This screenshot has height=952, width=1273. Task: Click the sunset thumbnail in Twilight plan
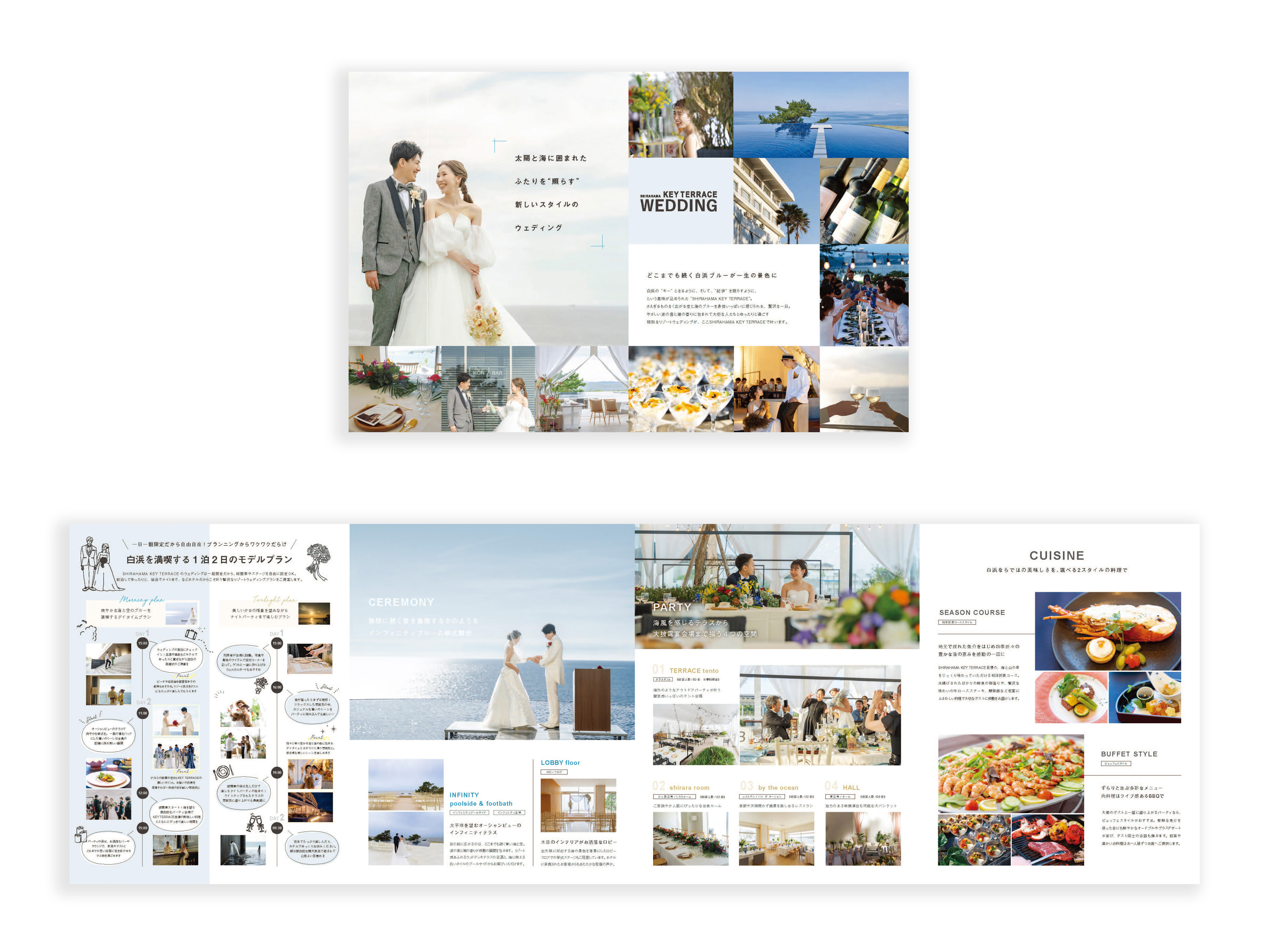(x=314, y=613)
